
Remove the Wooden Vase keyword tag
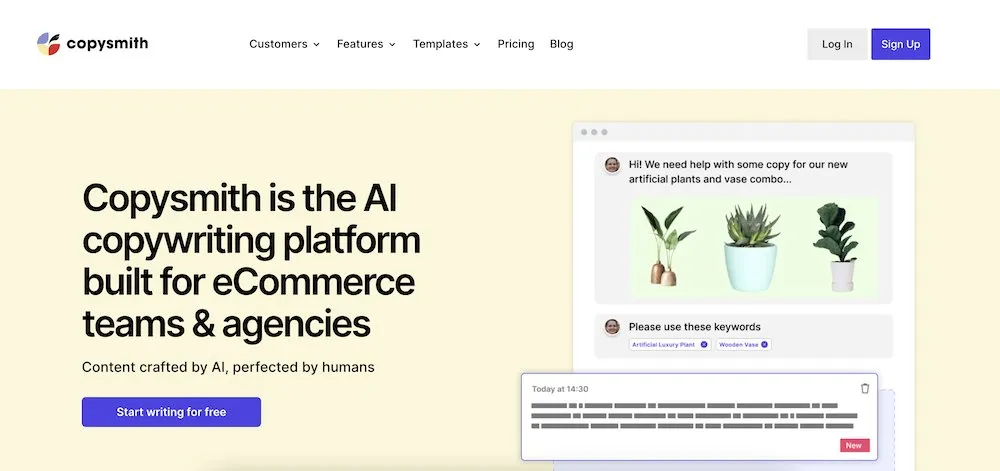click(x=765, y=345)
